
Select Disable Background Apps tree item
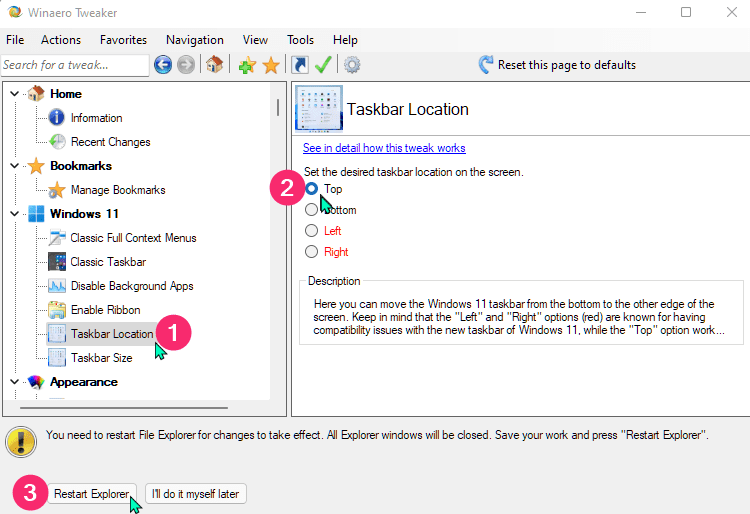[x=132, y=285]
